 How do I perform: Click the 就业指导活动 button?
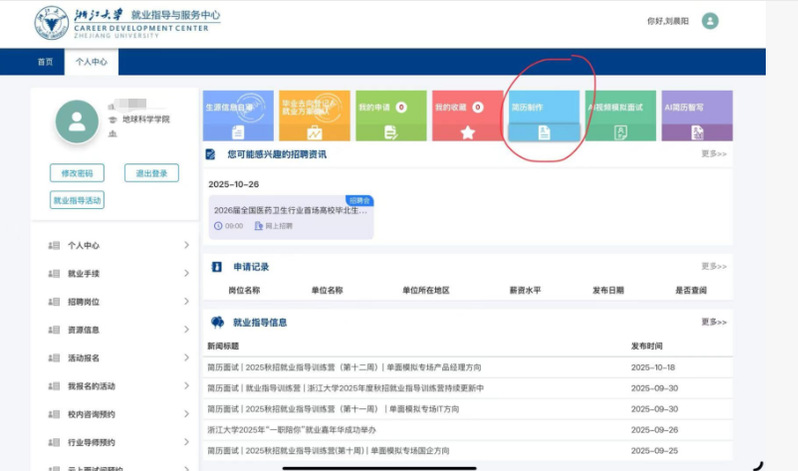[x=77, y=200]
